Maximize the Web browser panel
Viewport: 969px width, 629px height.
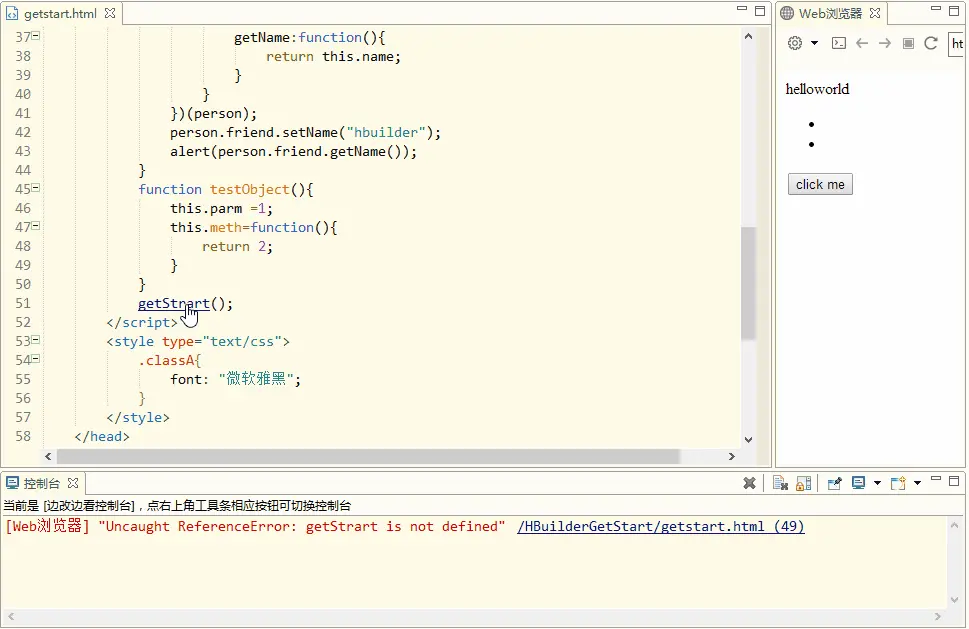pos(954,11)
